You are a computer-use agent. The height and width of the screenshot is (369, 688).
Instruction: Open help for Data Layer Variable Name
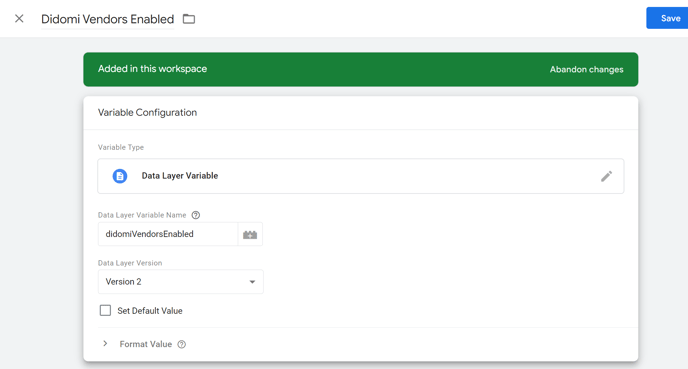click(x=196, y=215)
